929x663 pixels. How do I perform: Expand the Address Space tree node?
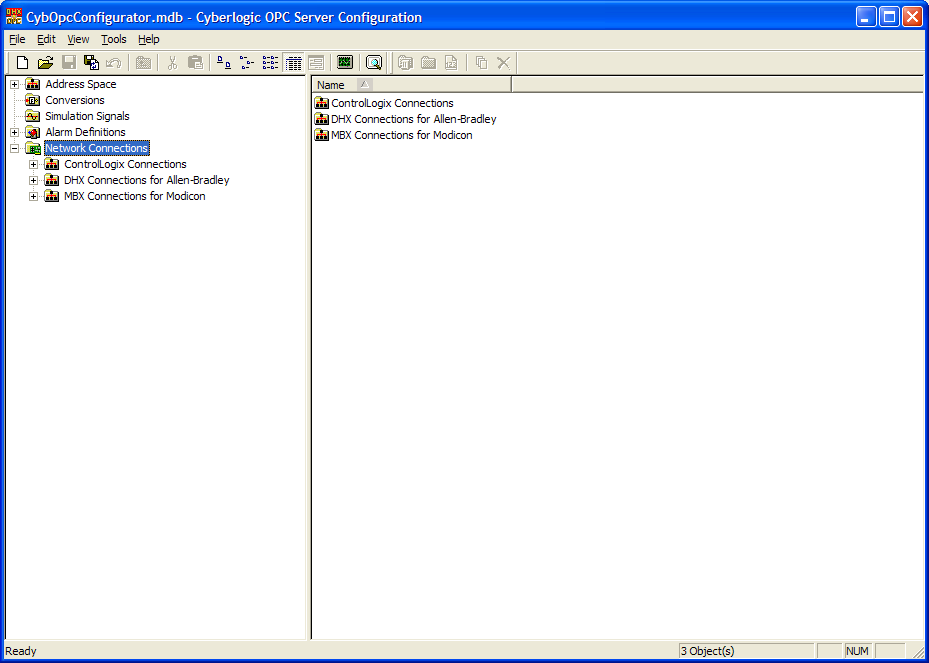click(x=14, y=84)
